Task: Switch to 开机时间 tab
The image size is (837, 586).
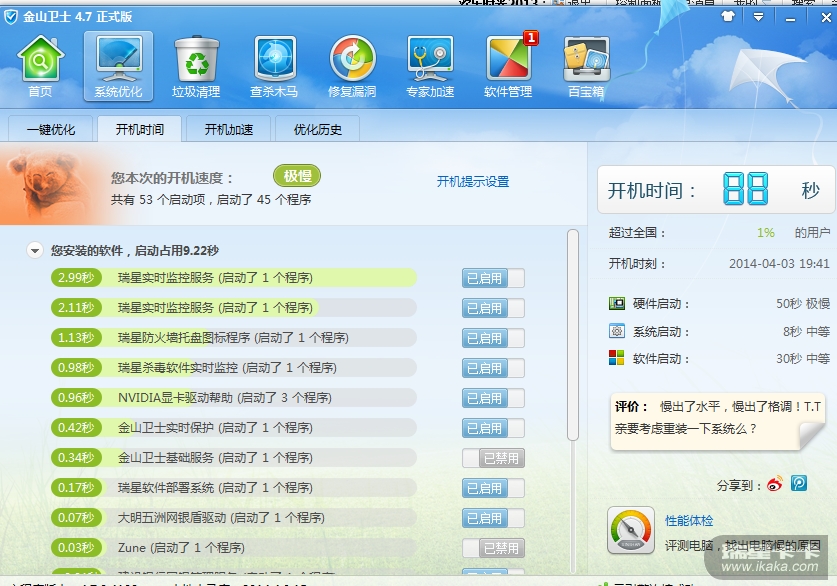Action: [x=140, y=129]
